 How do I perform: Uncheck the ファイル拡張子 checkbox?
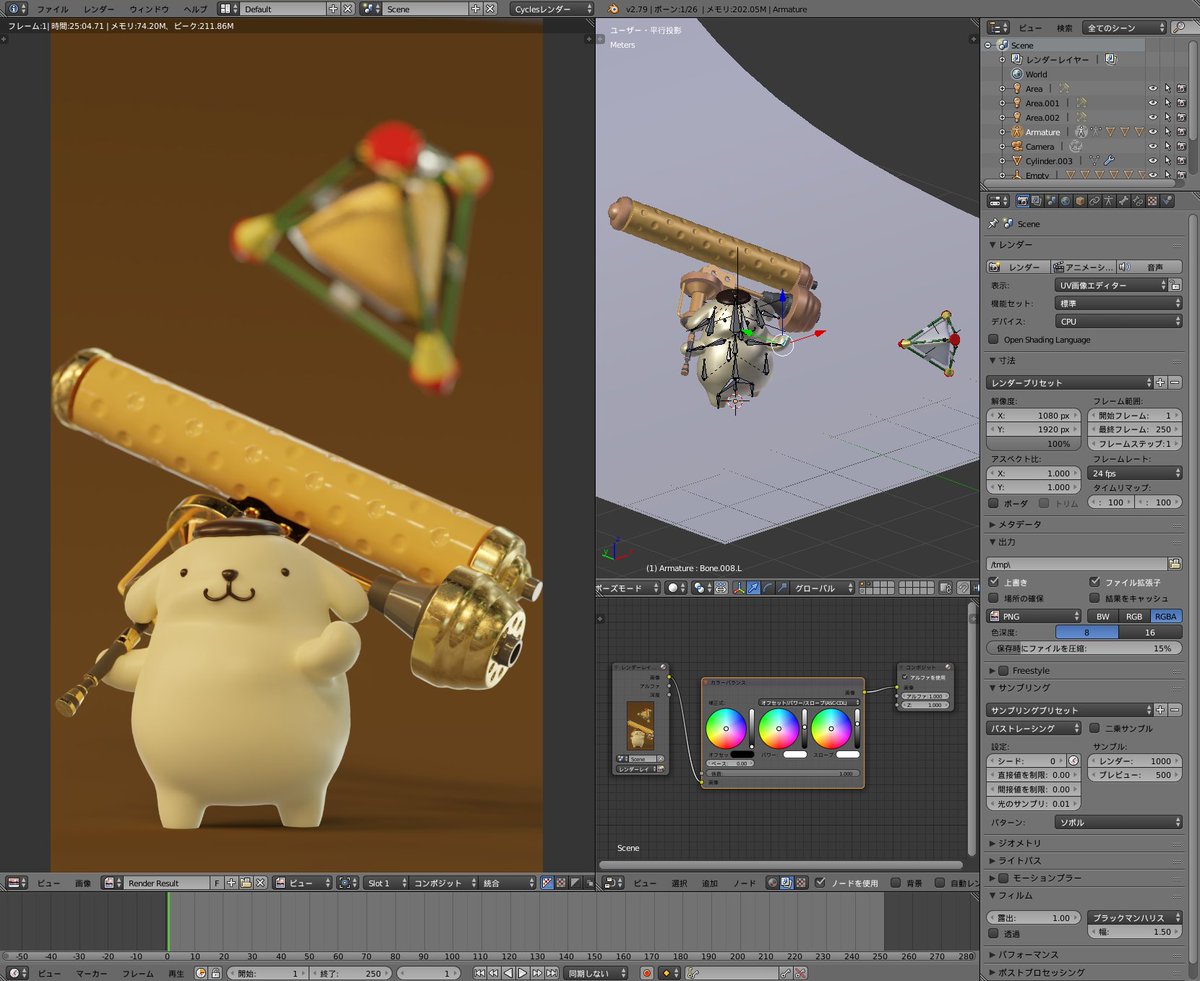coord(1095,582)
